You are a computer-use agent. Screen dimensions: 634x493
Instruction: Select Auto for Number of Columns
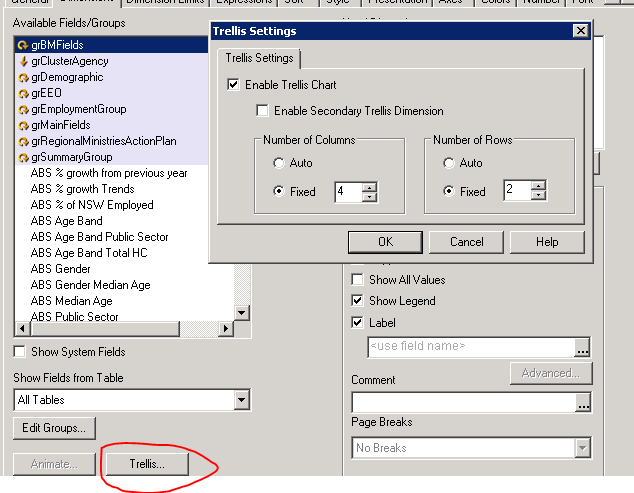[x=279, y=163]
